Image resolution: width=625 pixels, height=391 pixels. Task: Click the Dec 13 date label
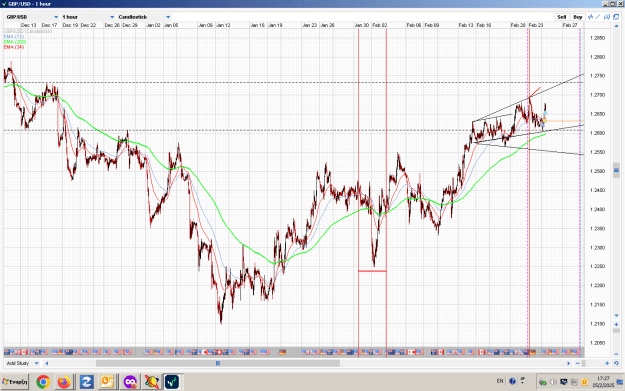28,25
